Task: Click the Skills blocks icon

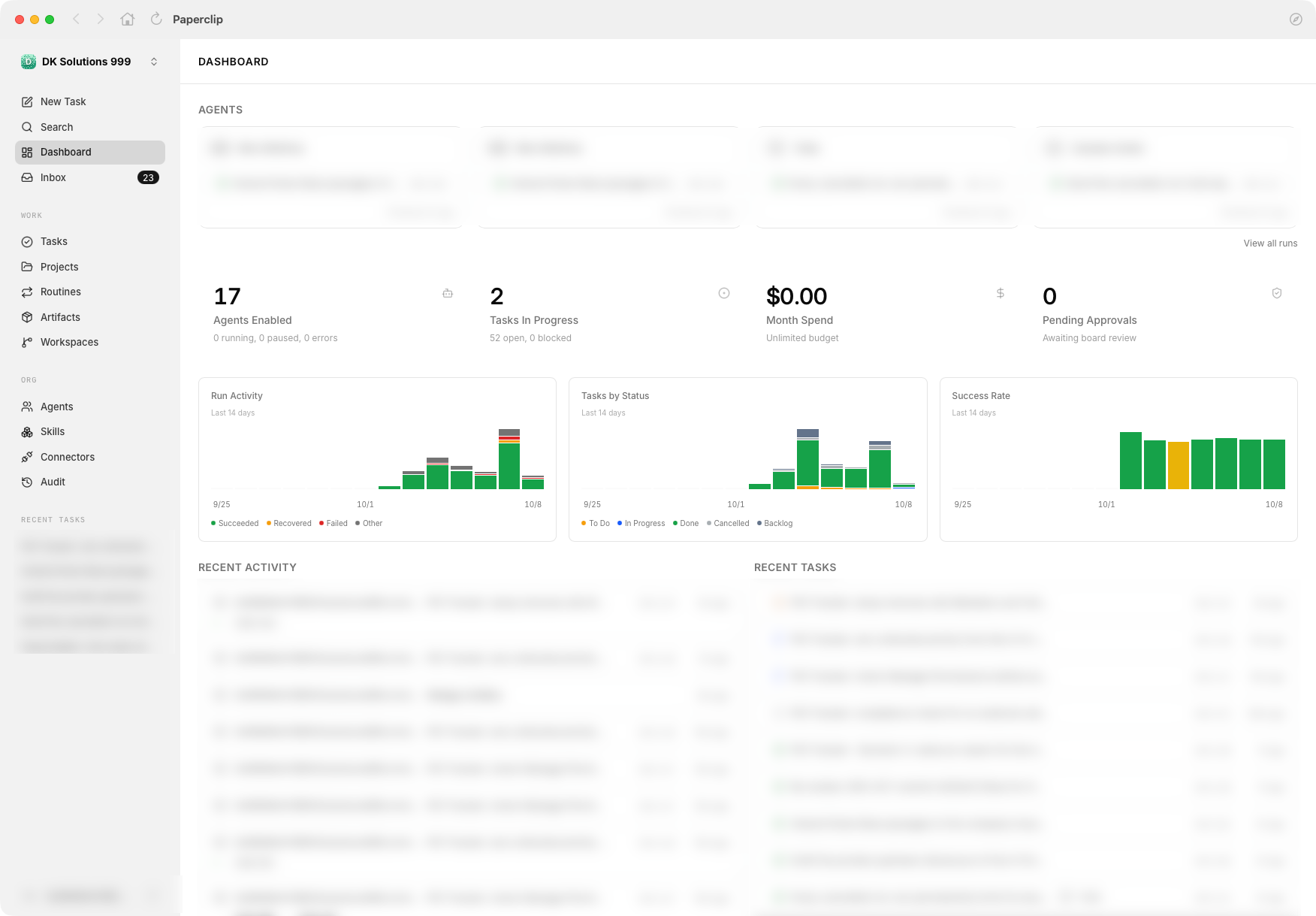Action: point(27,431)
